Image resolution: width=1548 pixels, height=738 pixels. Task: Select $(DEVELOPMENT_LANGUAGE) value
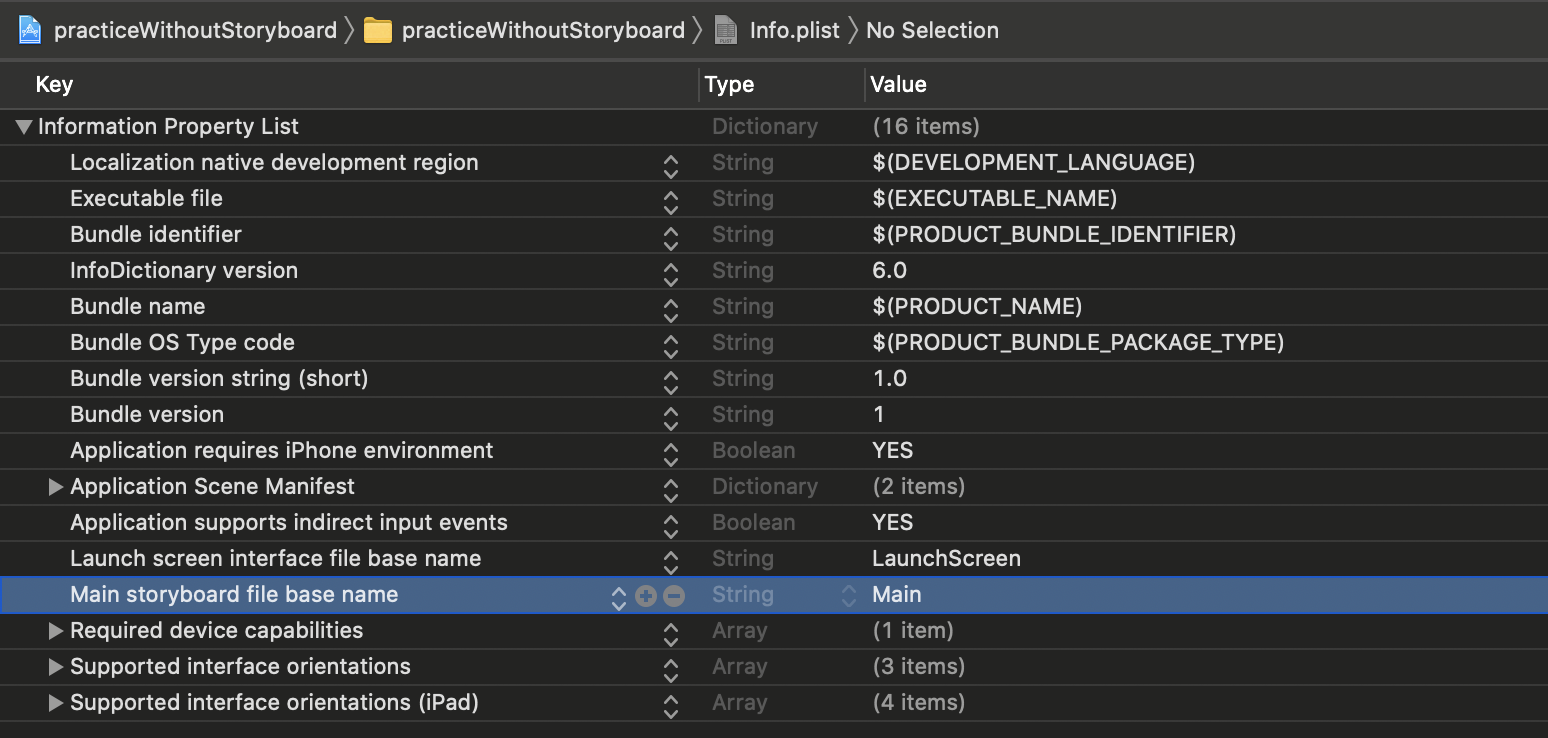[1034, 163]
